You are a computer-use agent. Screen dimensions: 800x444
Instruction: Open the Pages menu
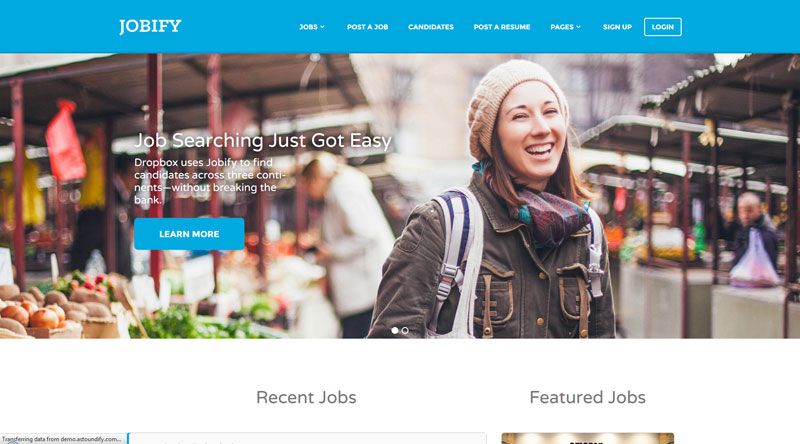562,27
